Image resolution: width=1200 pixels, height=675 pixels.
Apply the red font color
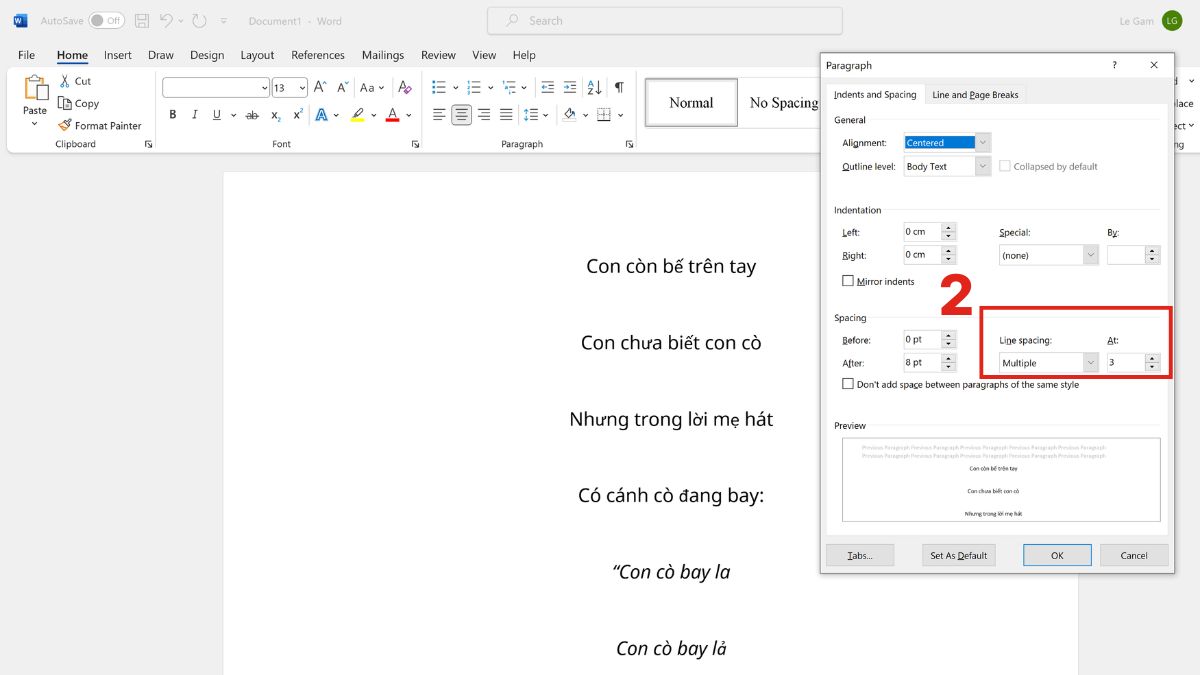(x=393, y=115)
